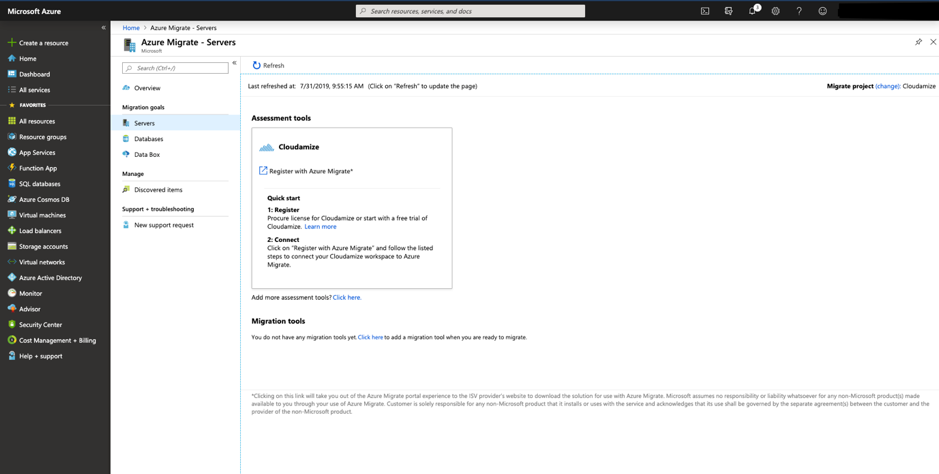Image resolution: width=939 pixels, height=474 pixels.
Task: Click the All resources grid icon
Action: pos(11,121)
